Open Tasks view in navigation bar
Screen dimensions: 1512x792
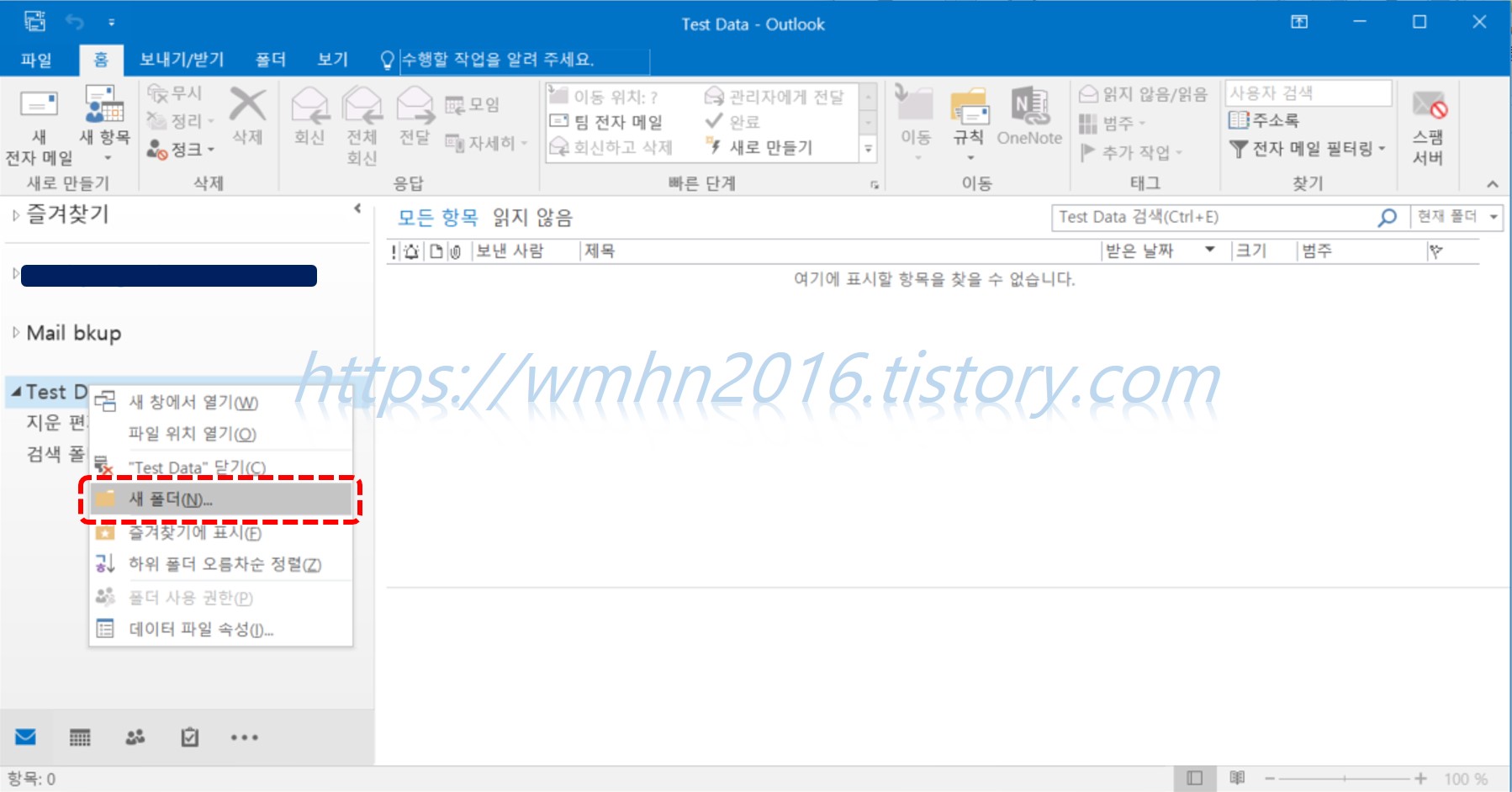click(x=190, y=737)
